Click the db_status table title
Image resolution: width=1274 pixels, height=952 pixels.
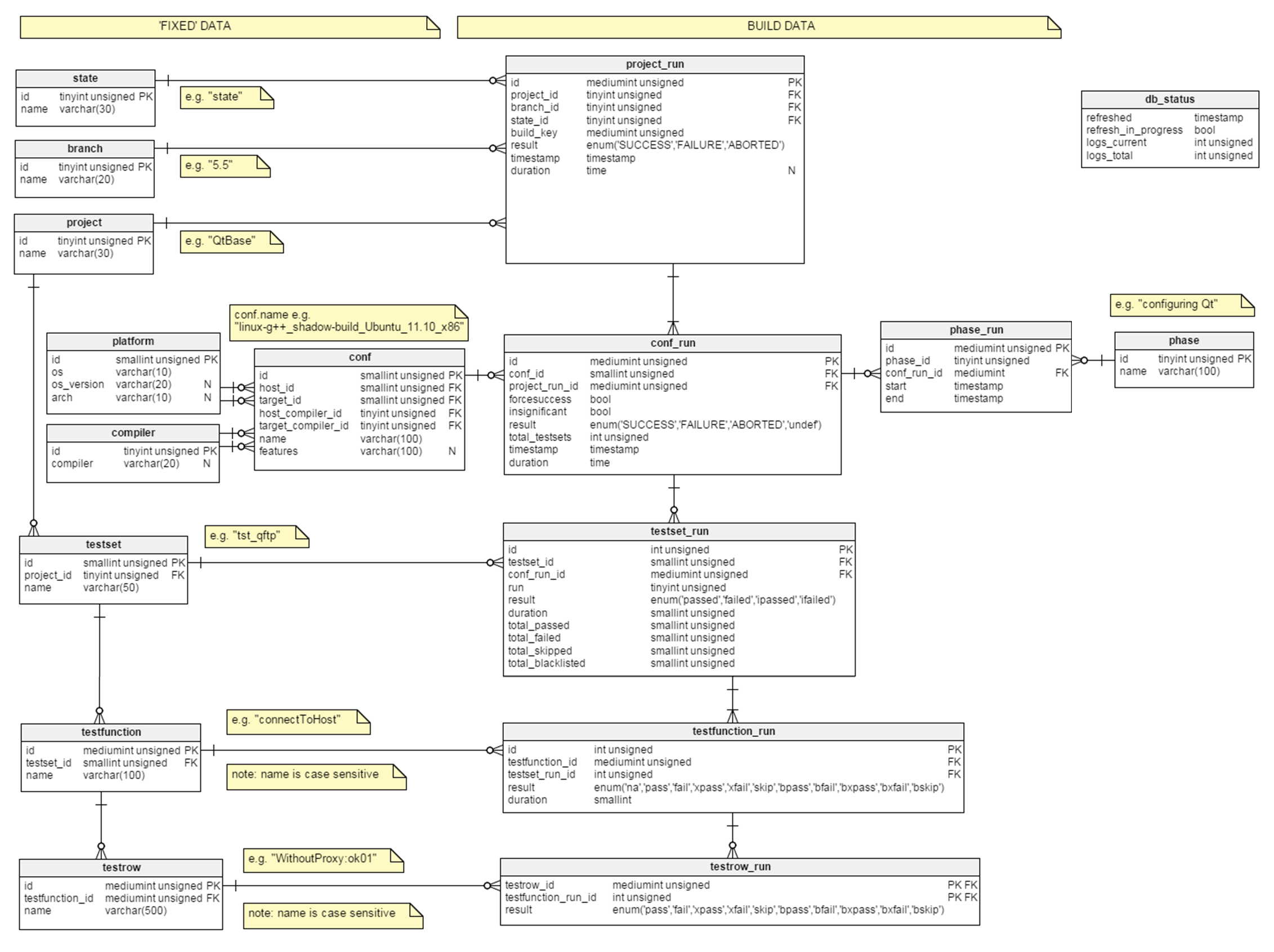(1169, 99)
